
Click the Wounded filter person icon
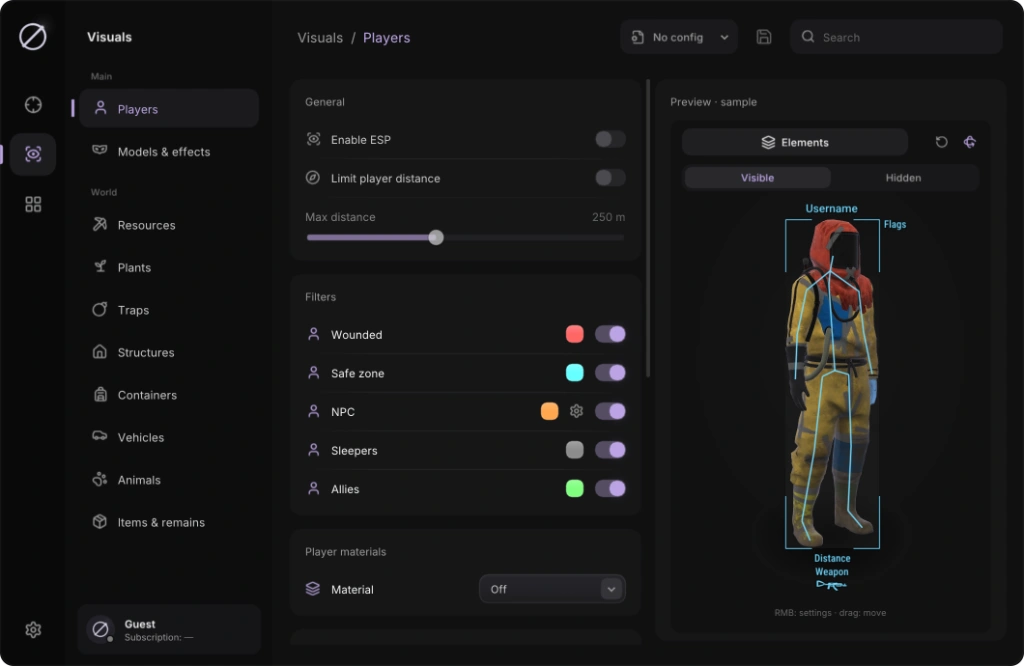[x=313, y=334]
